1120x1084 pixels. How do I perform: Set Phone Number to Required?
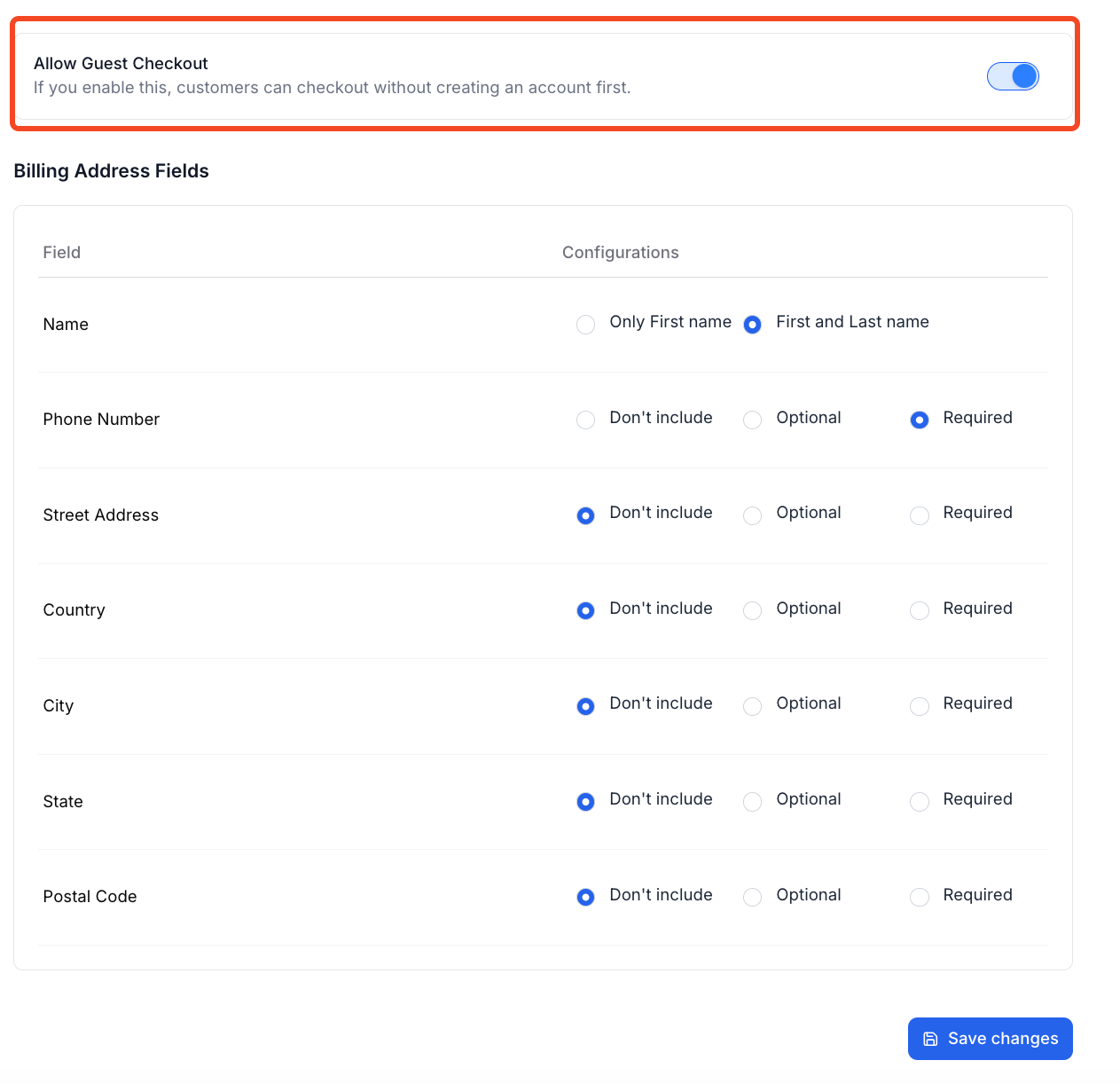[x=920, y=420]
